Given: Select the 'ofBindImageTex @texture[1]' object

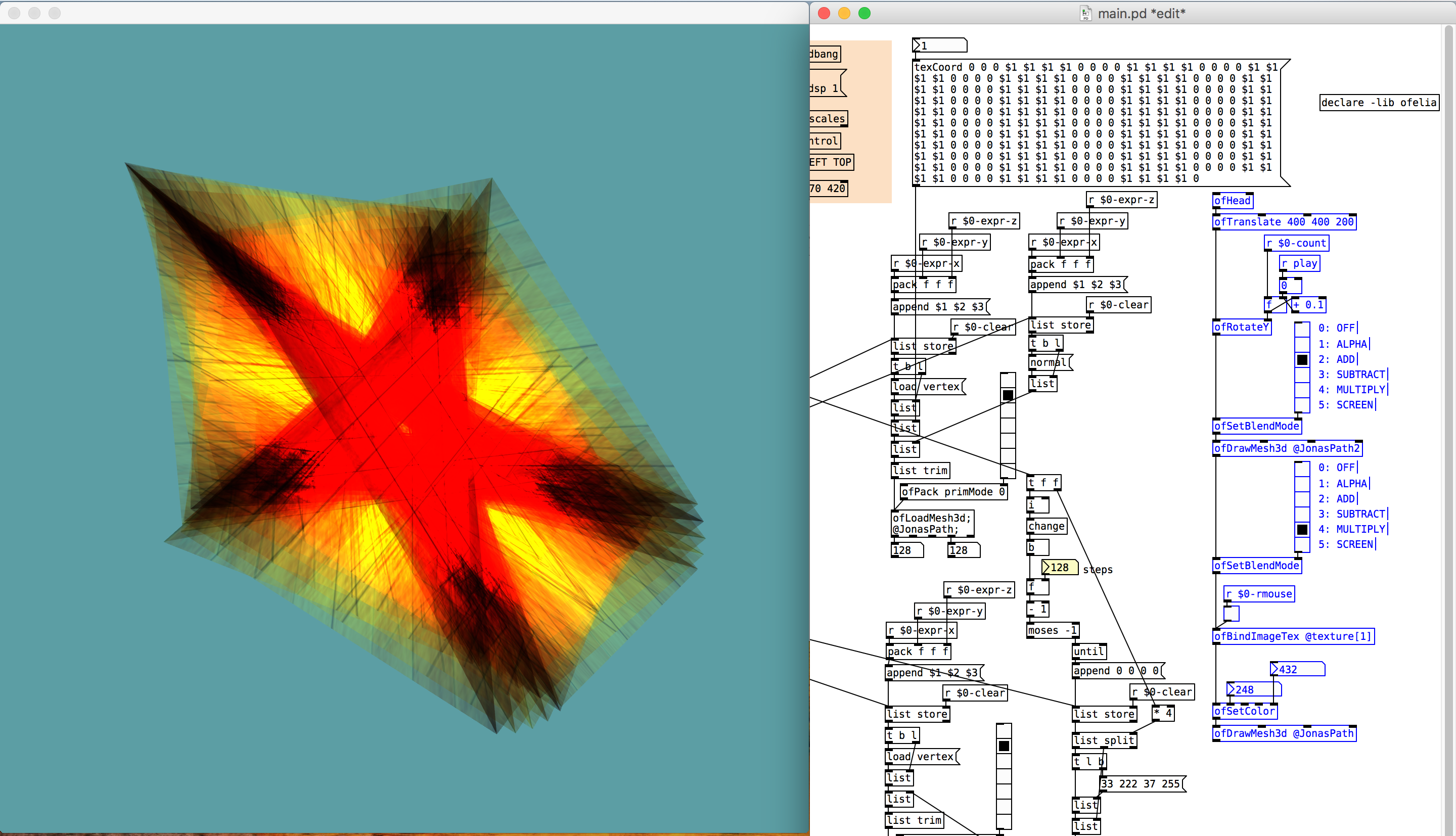Looking at the screenshot, I should [1294, 637].
